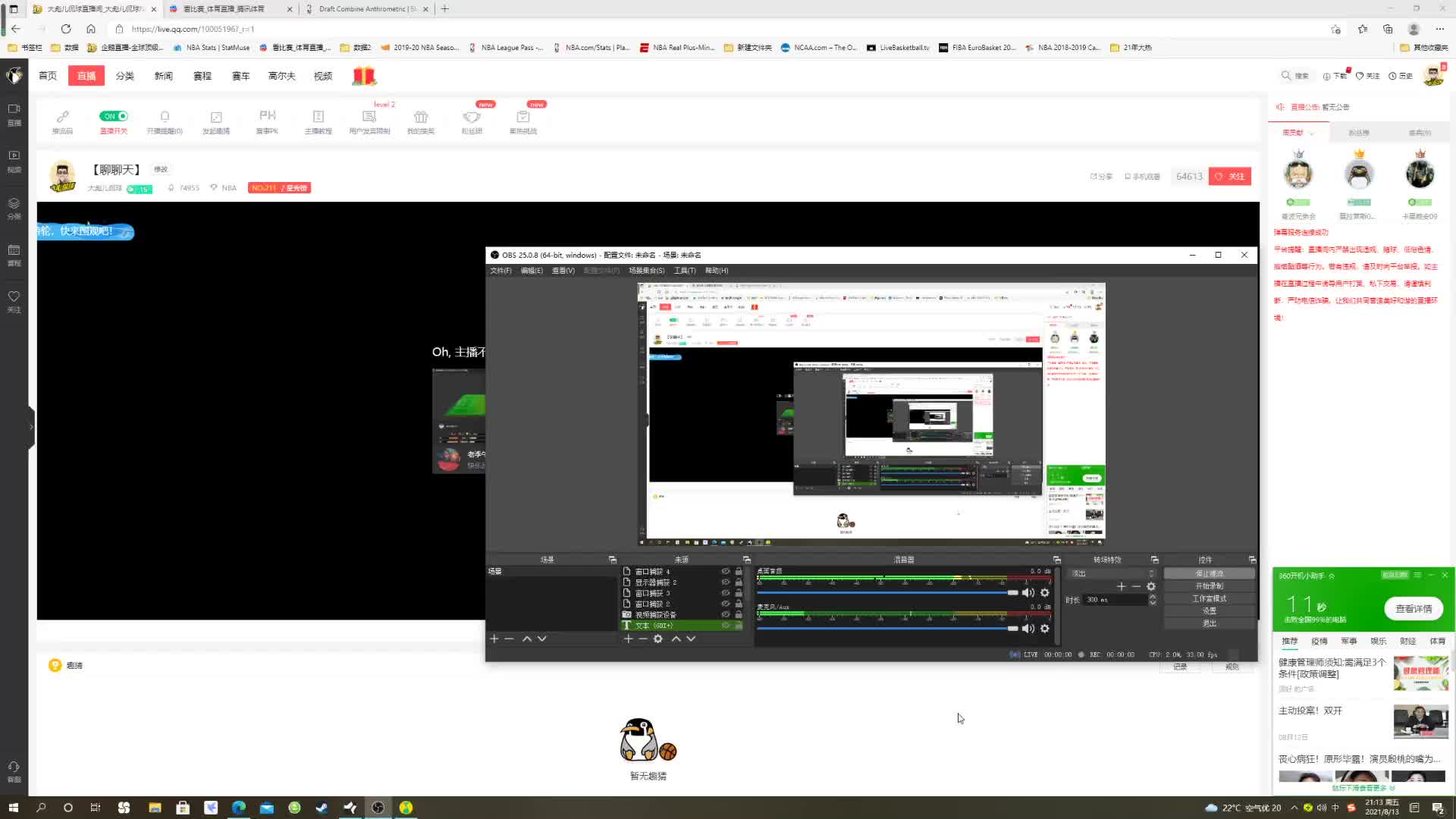
Task: Click the red 关注 follow button
Action: click(1230, 176)
